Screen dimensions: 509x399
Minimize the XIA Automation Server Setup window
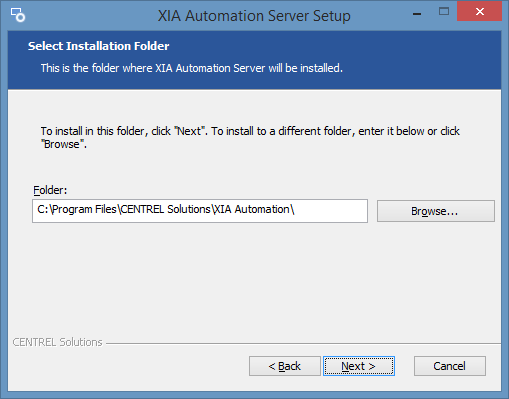tap(417, 14)
